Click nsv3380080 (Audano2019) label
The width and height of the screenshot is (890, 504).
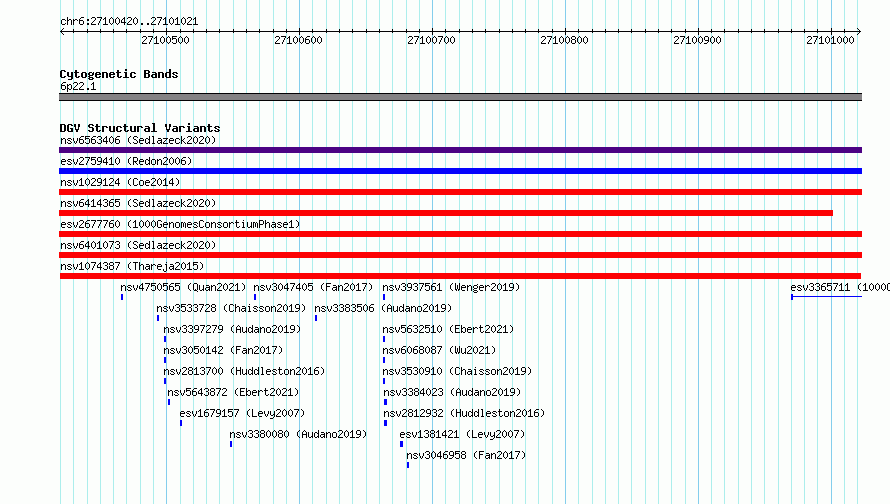point(298,434)
